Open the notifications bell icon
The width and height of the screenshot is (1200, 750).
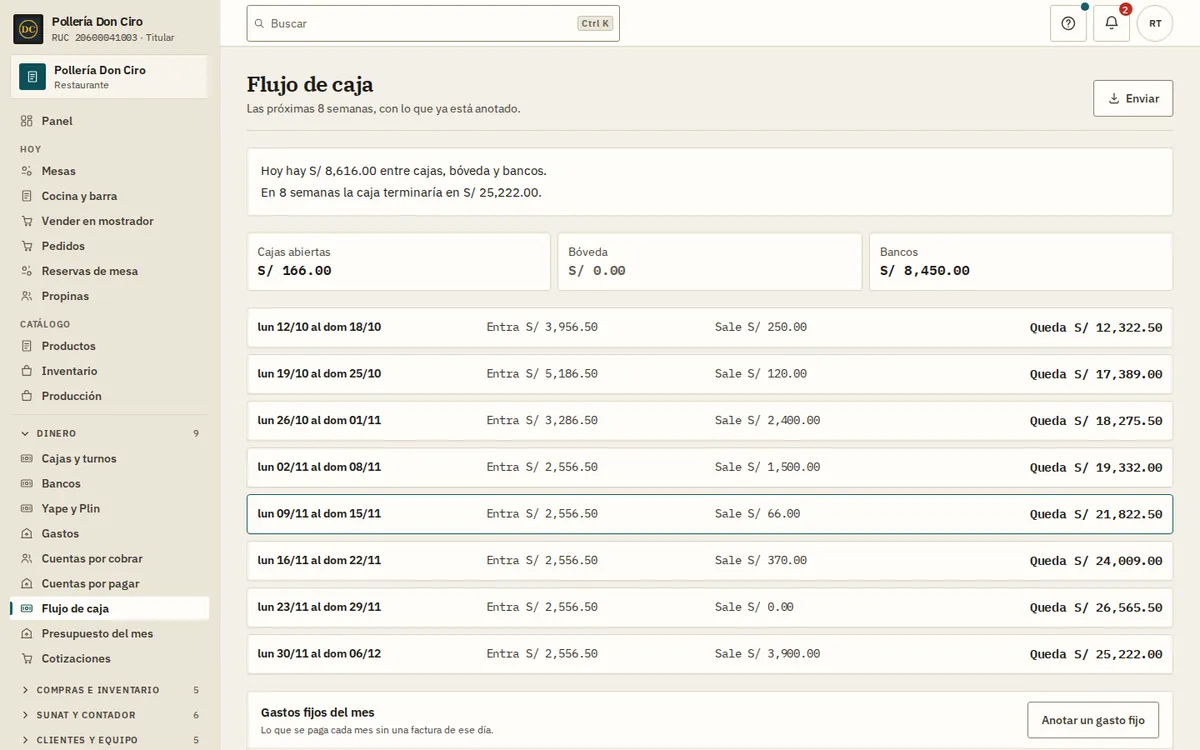click(1111, 23)
